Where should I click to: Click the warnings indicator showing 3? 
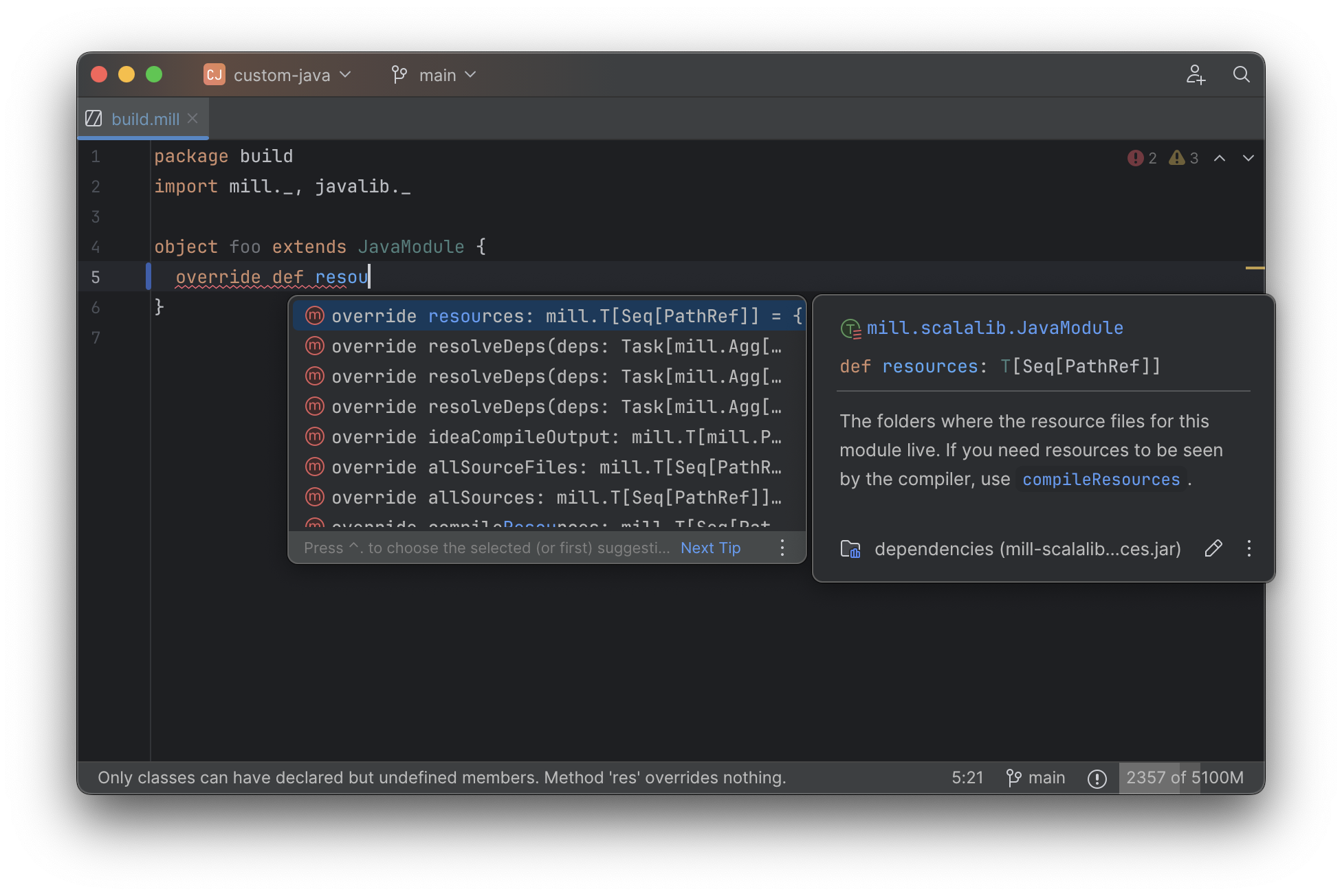(1184, 158)
